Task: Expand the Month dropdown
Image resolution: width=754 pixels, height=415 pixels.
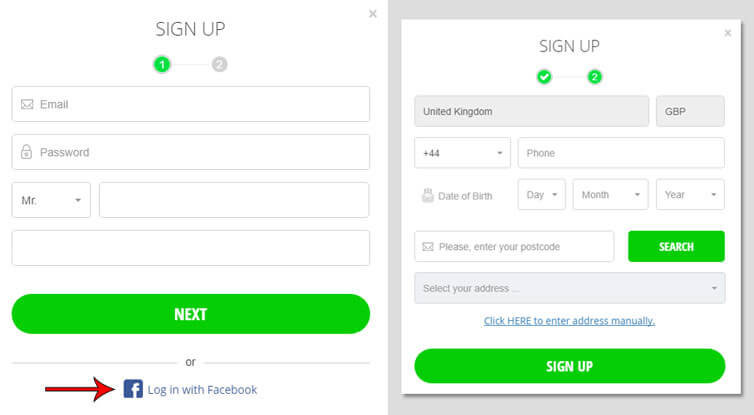Action: [610, 195]
